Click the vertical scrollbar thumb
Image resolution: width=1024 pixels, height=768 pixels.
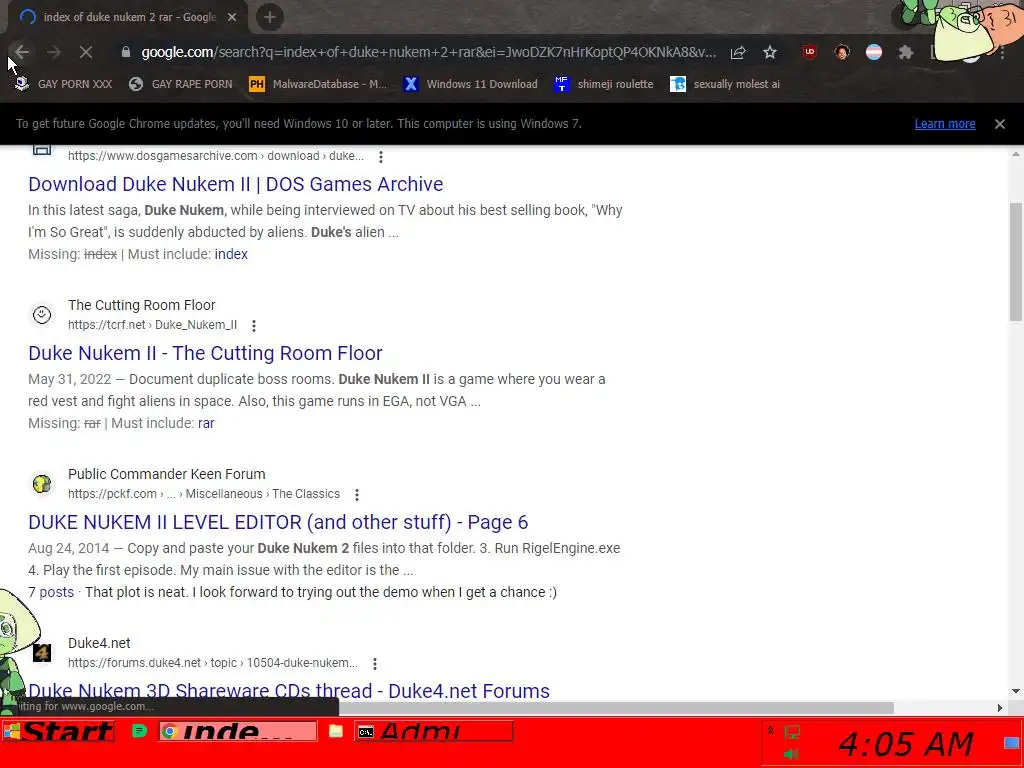point(1016,261)
